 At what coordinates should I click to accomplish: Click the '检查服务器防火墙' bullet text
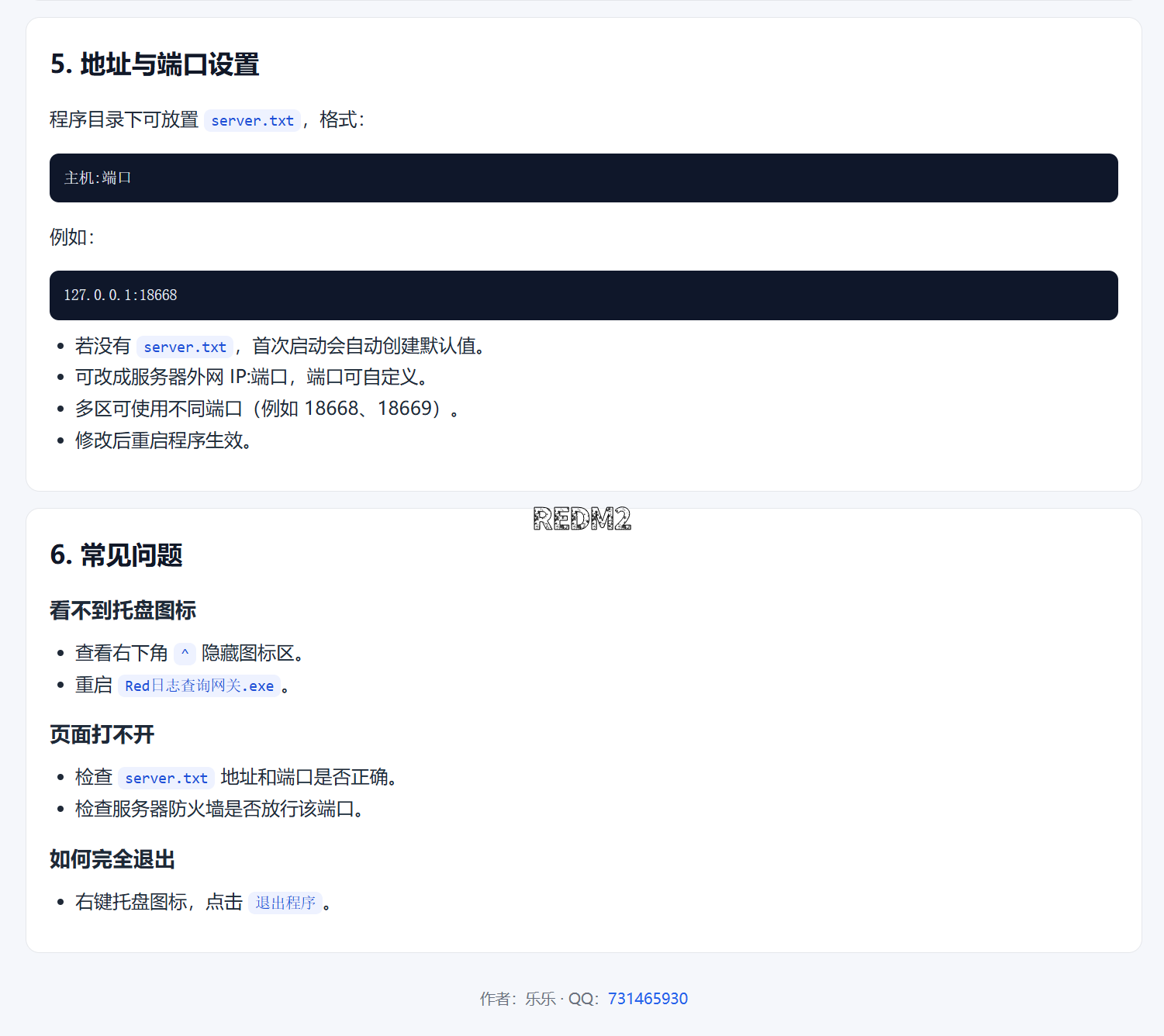219,810
